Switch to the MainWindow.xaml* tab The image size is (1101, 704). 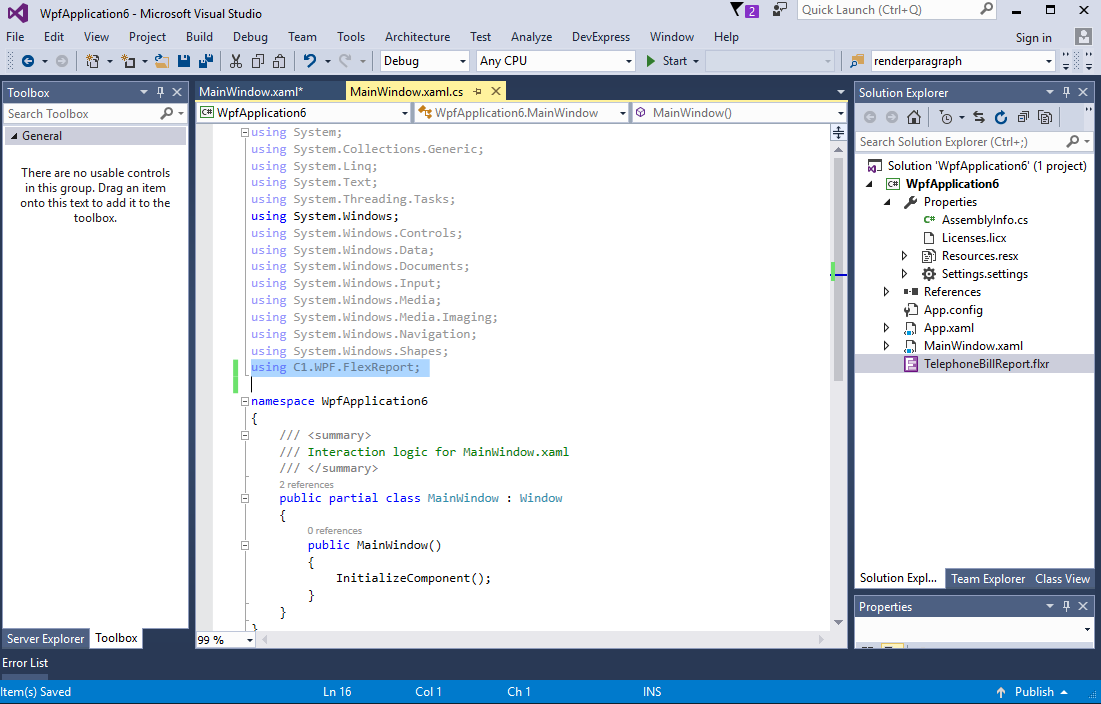[x=251, y=91]
